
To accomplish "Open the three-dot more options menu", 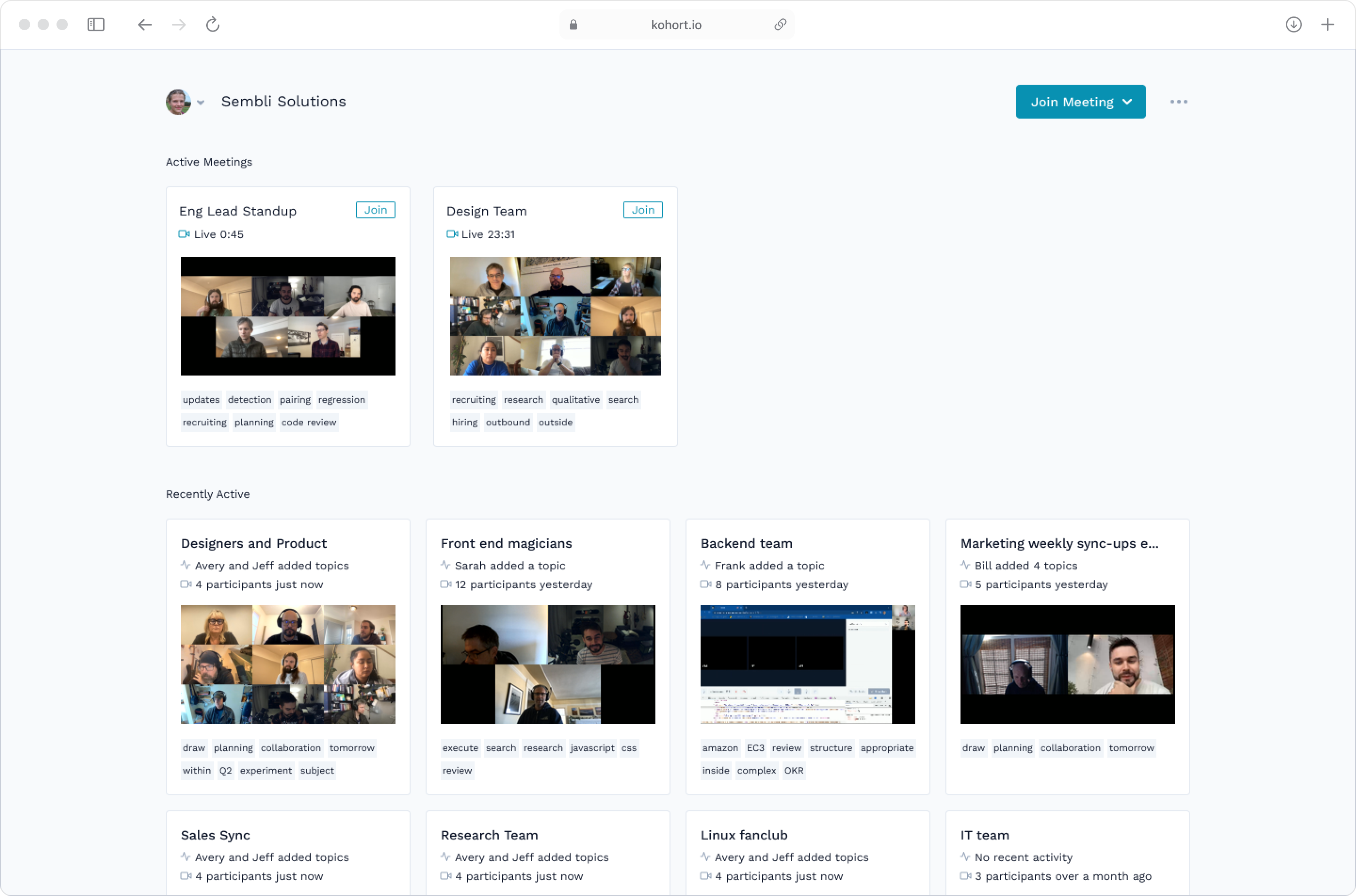I will click(1179, 102).
